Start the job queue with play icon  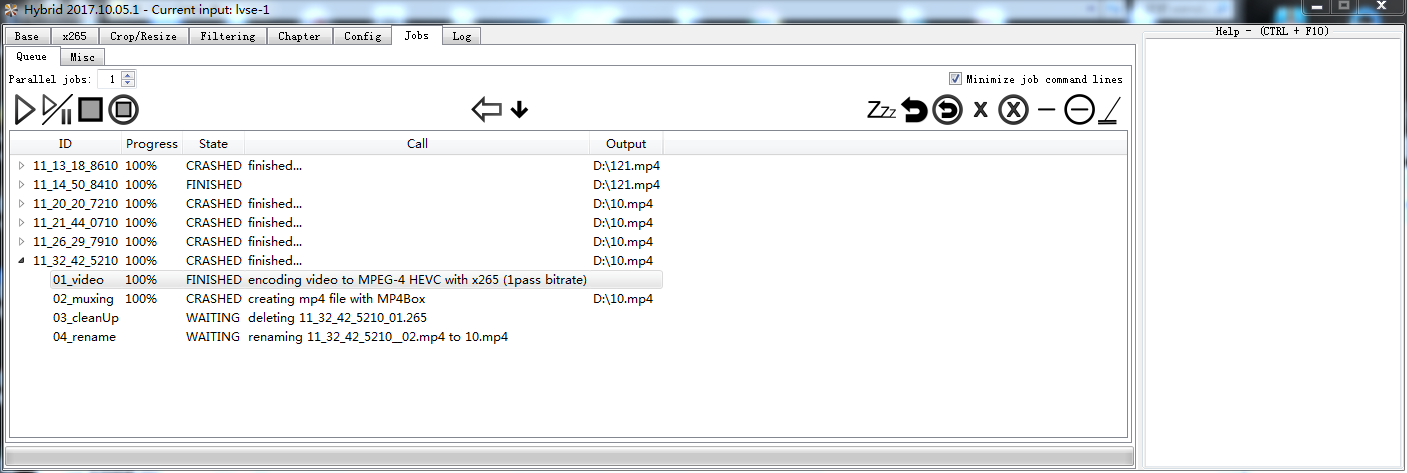point(25,109)
